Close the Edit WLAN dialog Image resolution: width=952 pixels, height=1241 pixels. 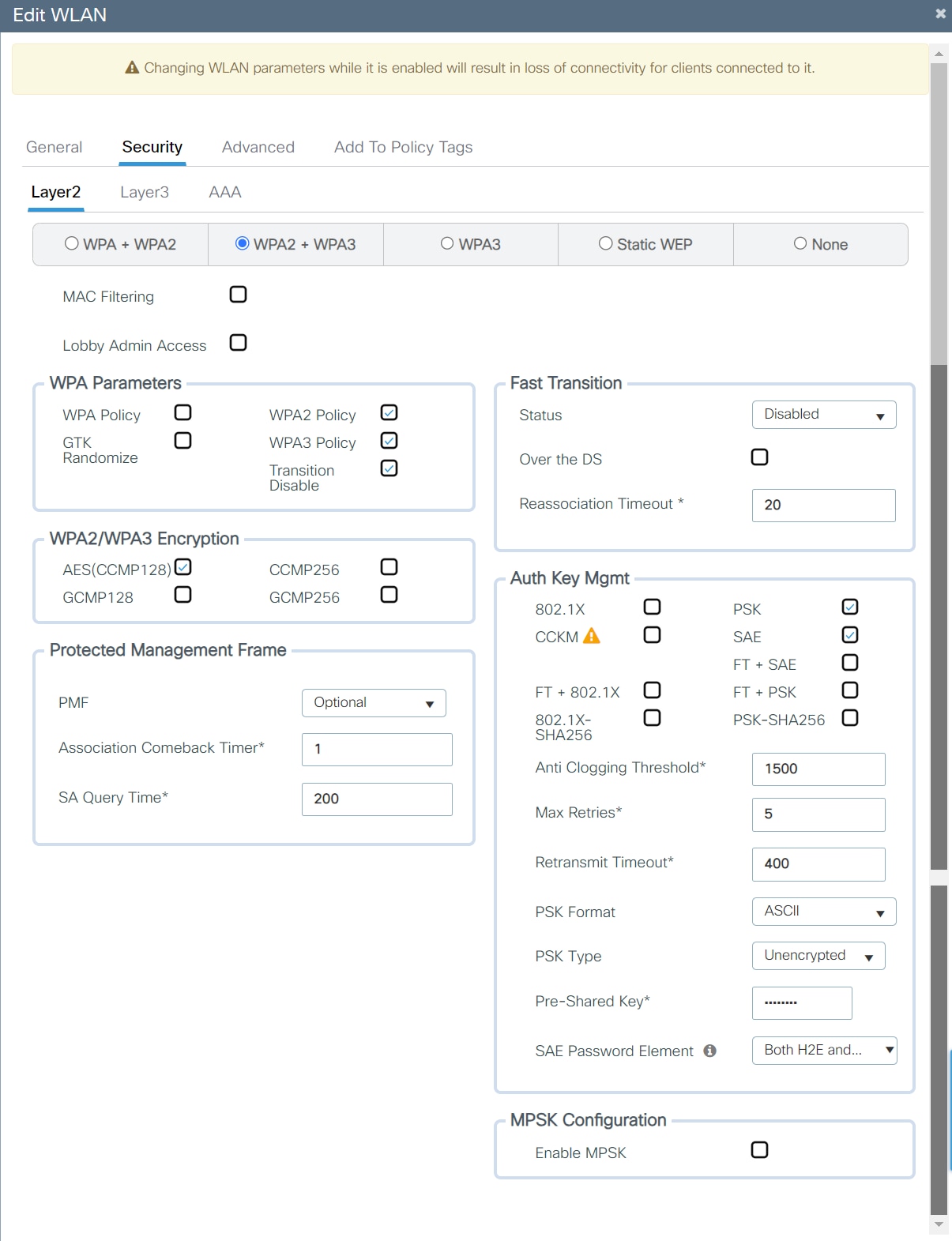940,13
